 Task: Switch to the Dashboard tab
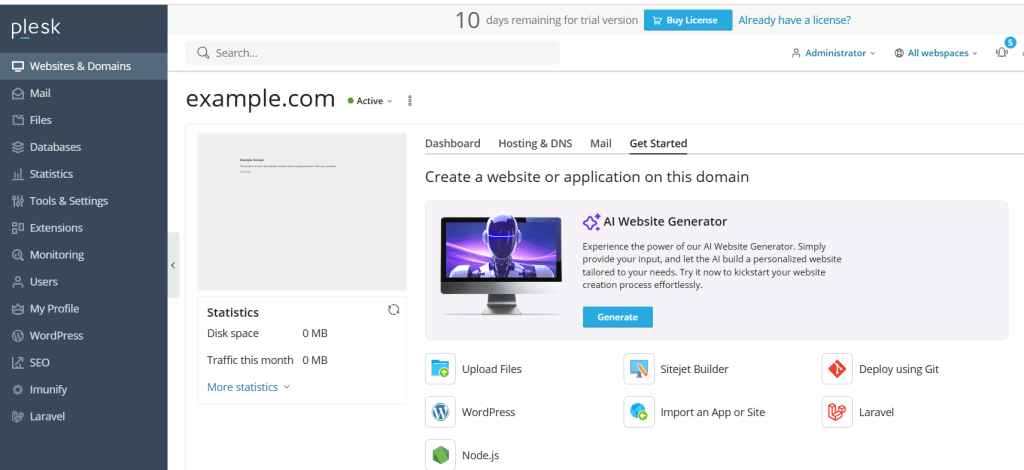tap(452, 143)
